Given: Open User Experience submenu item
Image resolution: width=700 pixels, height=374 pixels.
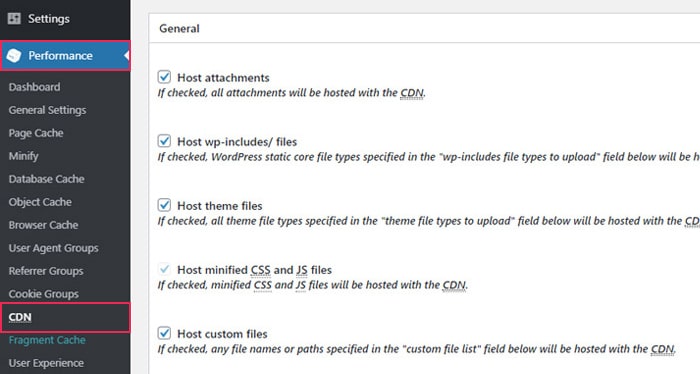Looking at the screenshot, I should click(x=46, y=363).
